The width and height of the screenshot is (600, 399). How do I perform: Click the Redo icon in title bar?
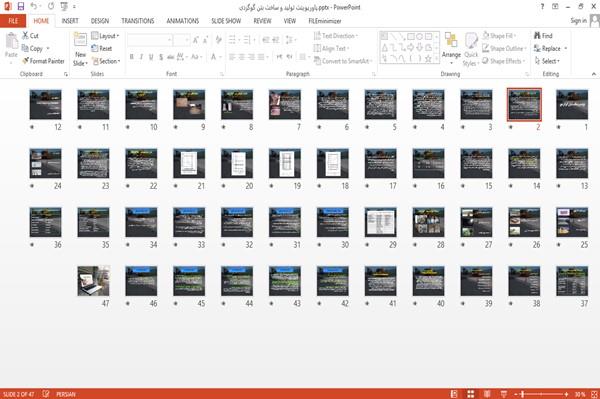tap(51, 7)
